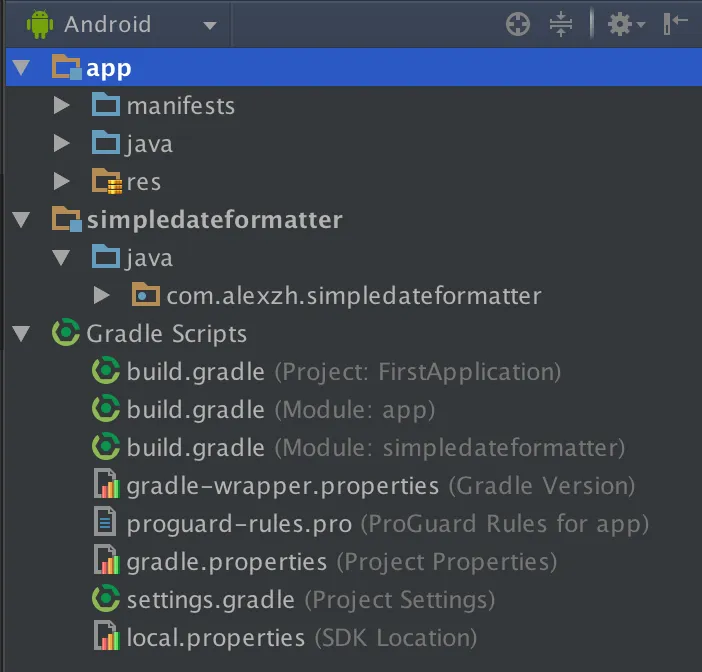Collapse the java folder under simpledateformatter

coord(61,257)
